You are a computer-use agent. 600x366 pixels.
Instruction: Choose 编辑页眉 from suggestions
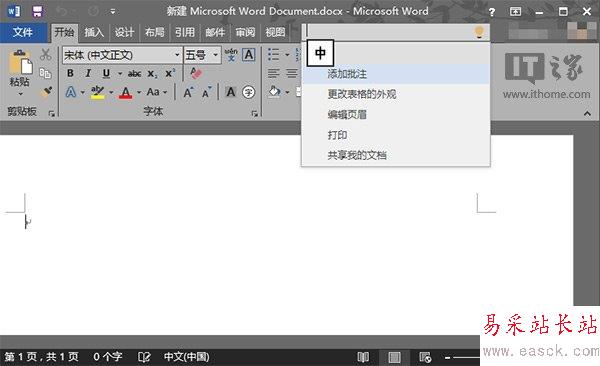(396, 114)
